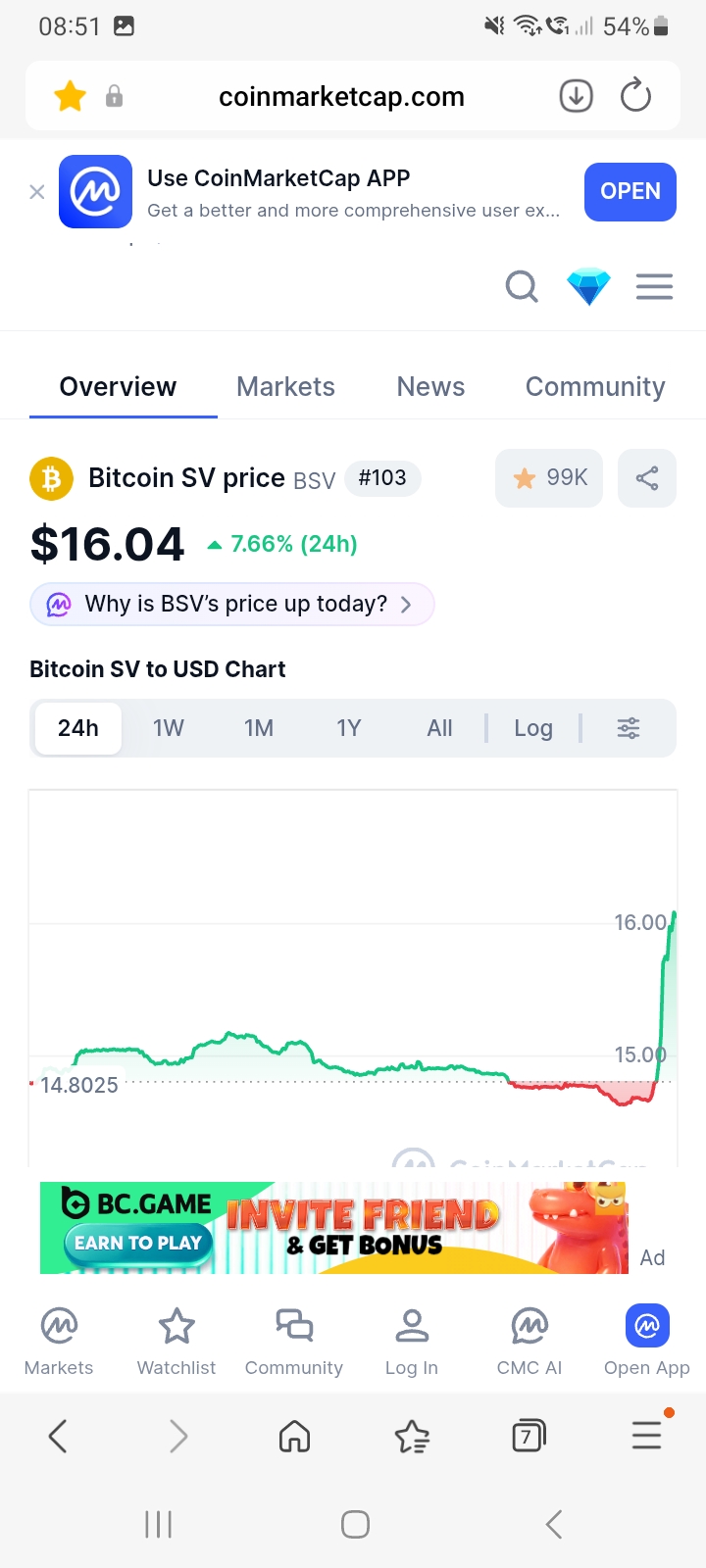Open the blue diamond rewards icon
This screenshot has width=706, height=1568.
click(x=588, y=287)
